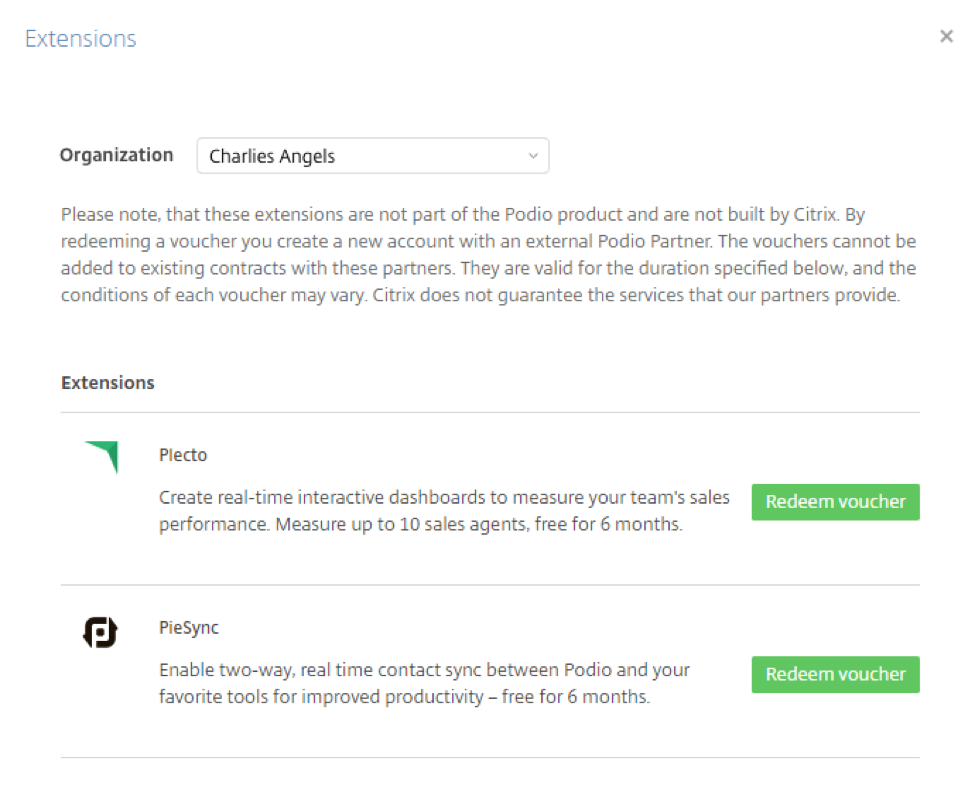Click the Citrix disclaimer paragraph
This screenshot has width=974, height=810.
(488, 255)
